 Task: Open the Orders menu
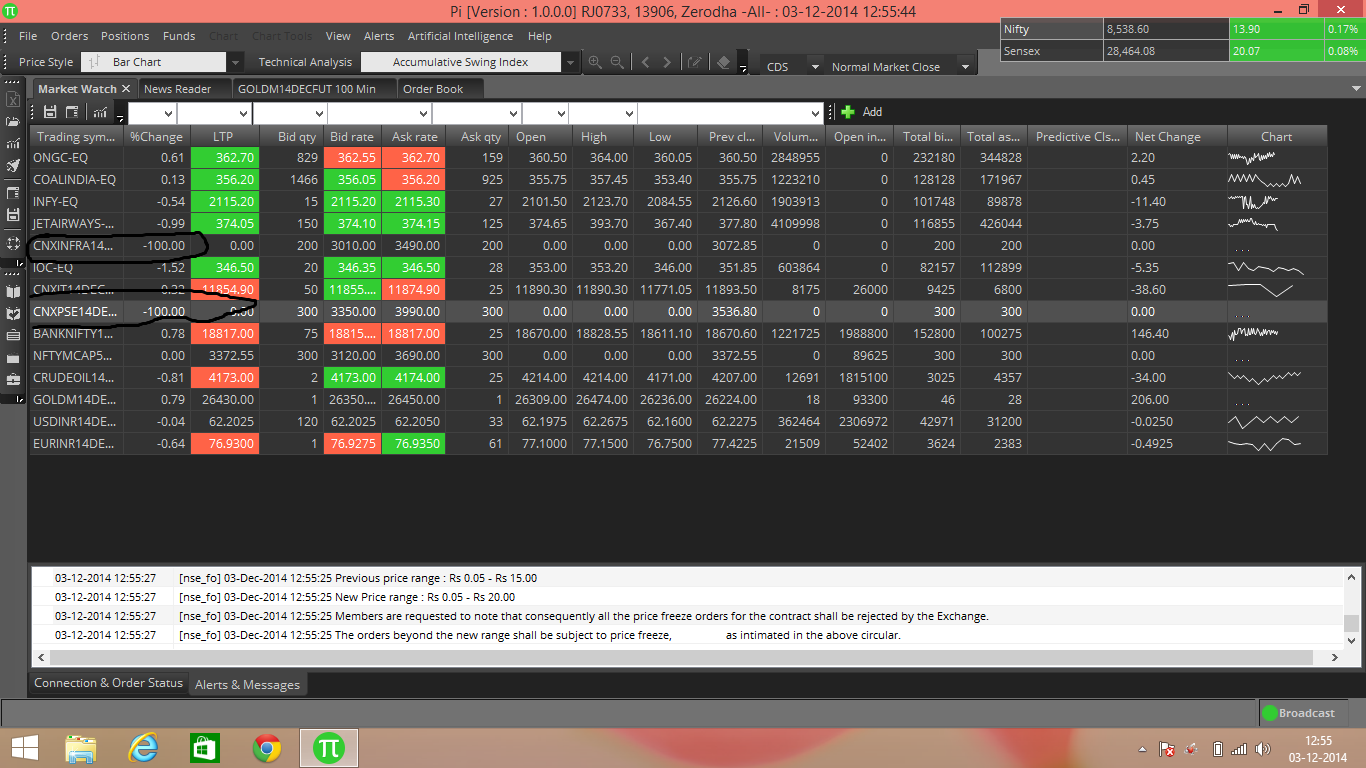[70, 36]
